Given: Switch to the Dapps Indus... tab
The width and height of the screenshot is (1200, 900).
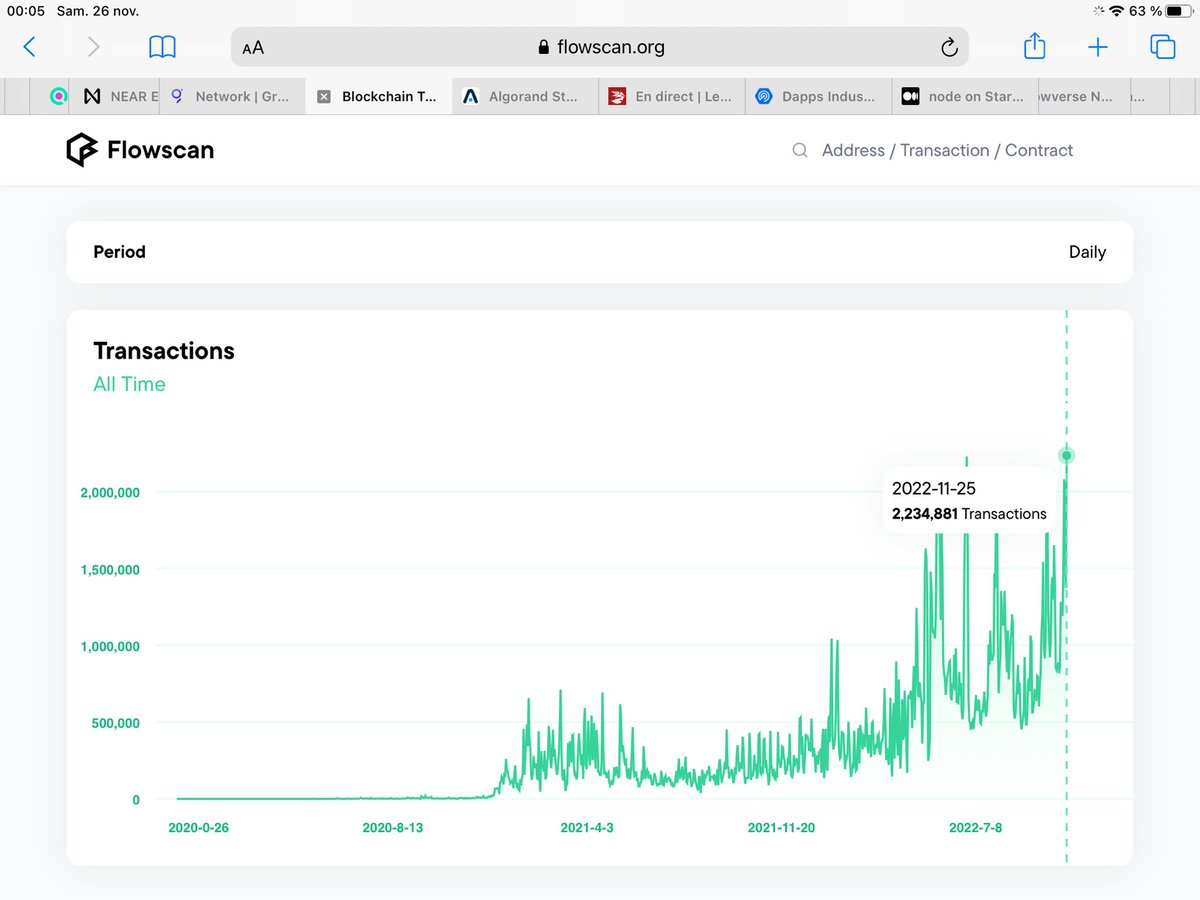Looking at the screenshot, I should coord(819,97).
